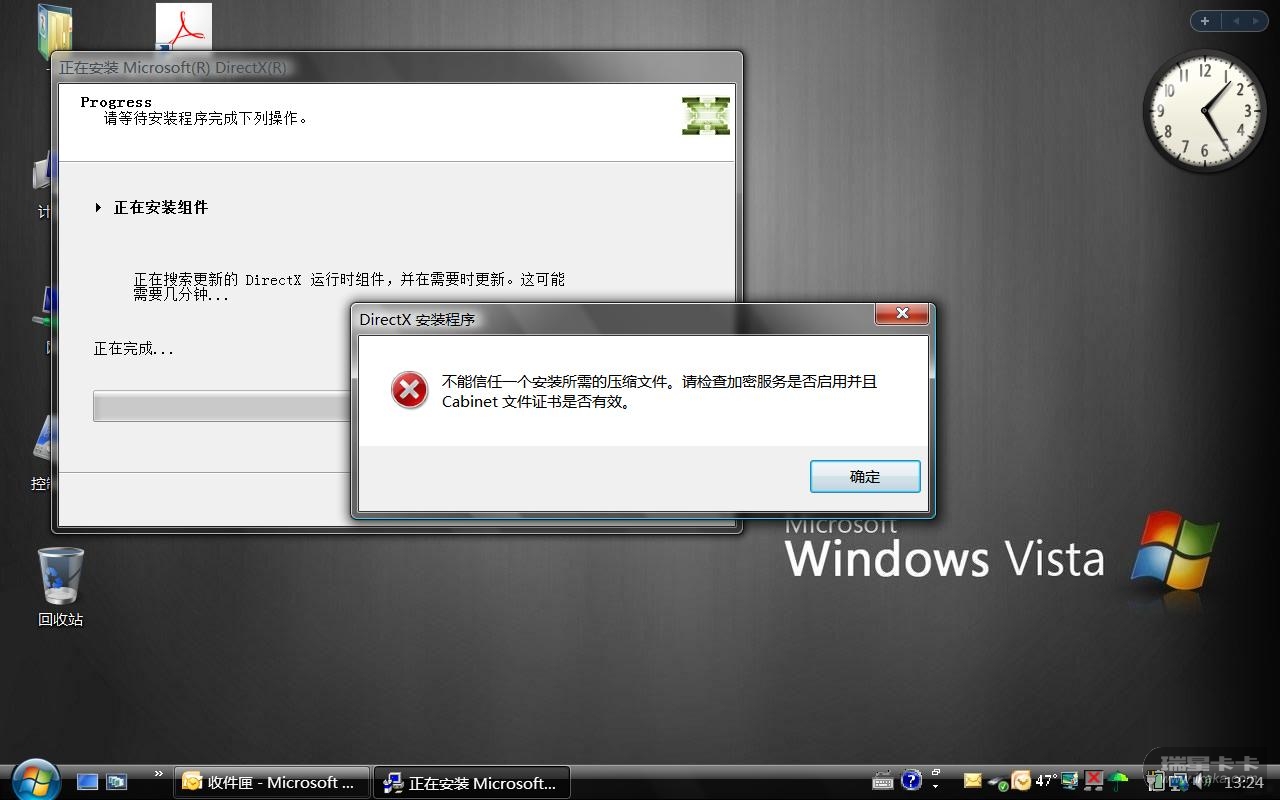Click the DirectX logo in the installer header

click(705, 116)
